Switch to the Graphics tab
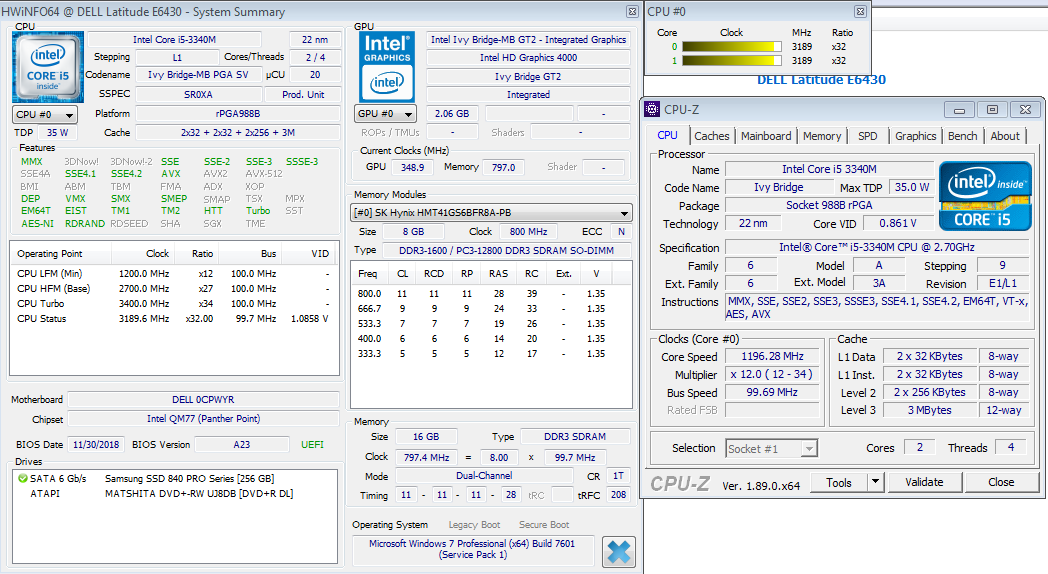 916,136
